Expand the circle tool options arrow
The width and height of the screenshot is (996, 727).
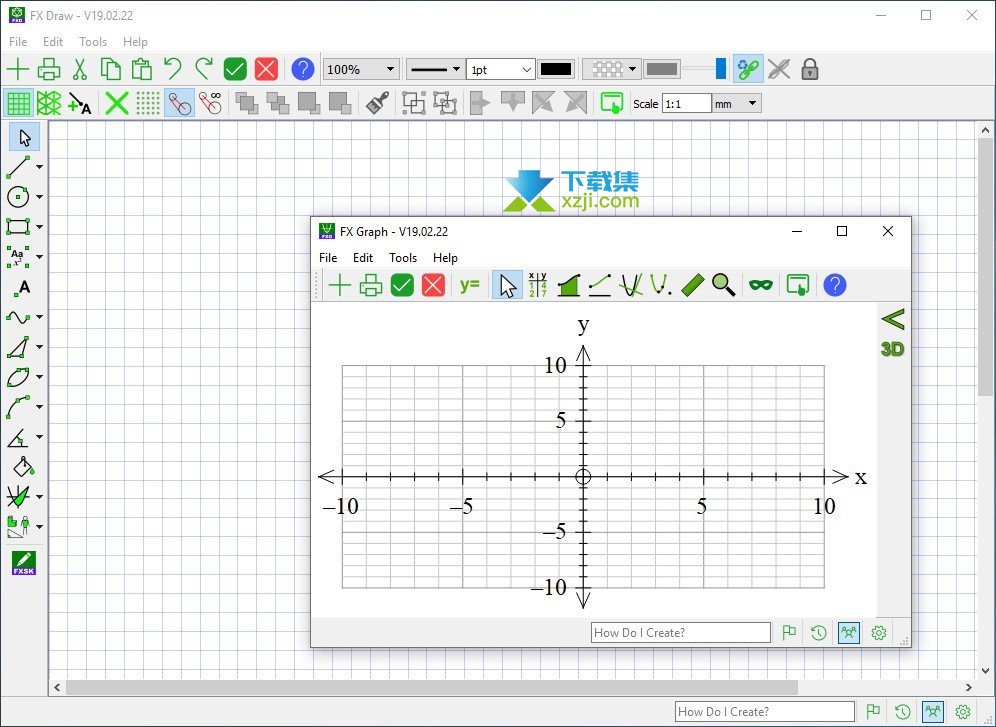[x=39, y=197]
